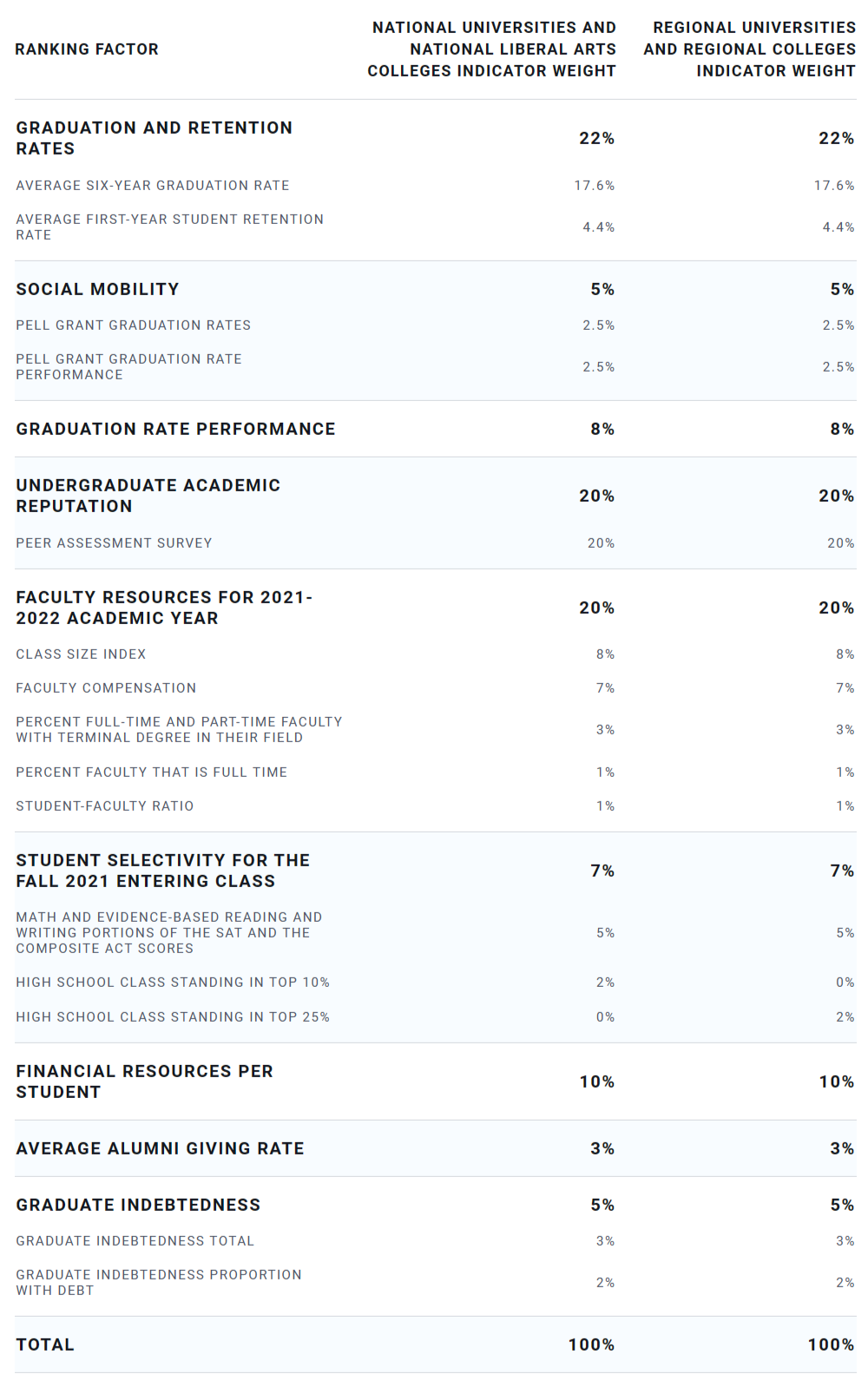Click the 'Total' row label

(x=45, y=1344)
